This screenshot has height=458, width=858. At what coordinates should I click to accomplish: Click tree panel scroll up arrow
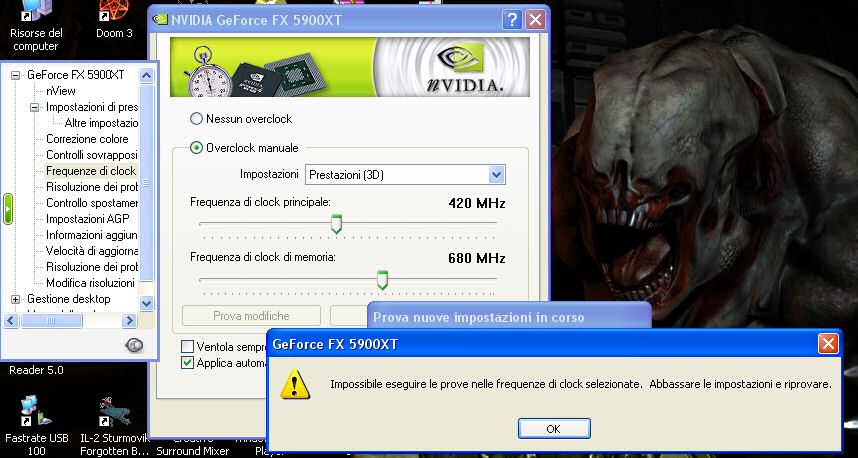(146, 75)
